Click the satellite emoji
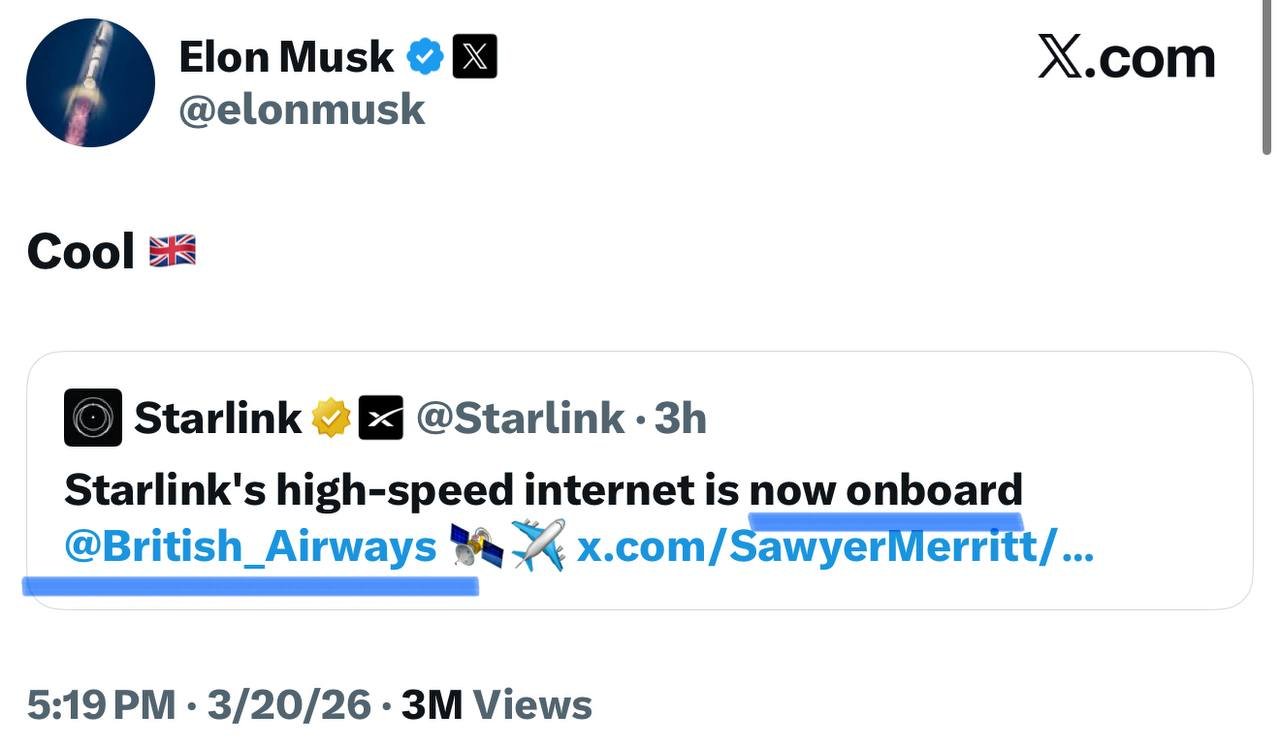 [476, 547]
